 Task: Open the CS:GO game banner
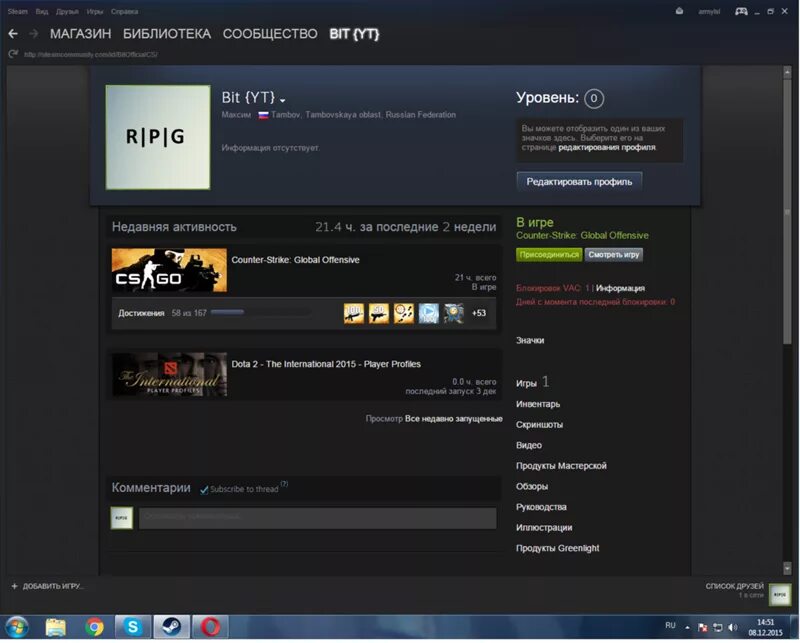point(169,270)
